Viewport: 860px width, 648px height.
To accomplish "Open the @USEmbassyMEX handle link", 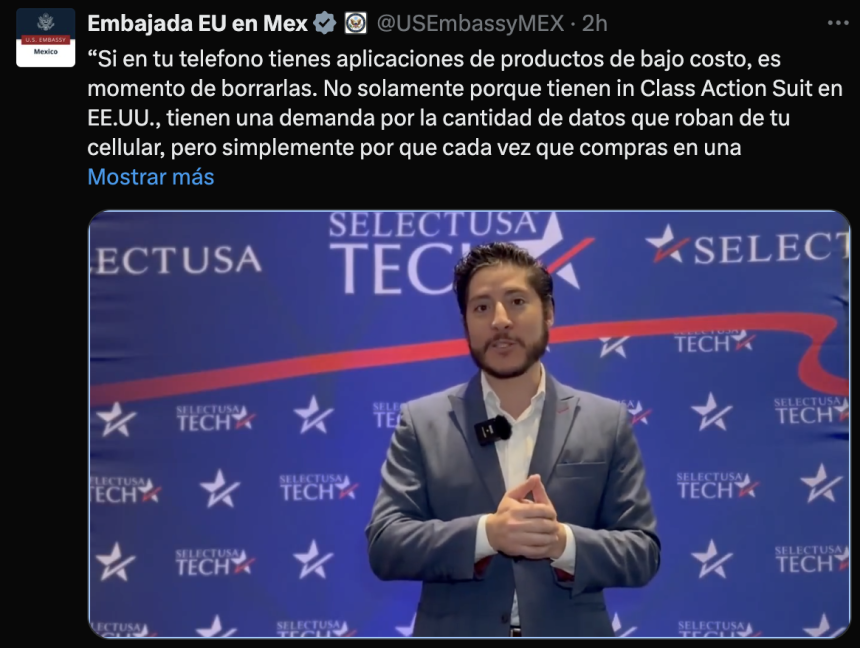I will (470, 24).
